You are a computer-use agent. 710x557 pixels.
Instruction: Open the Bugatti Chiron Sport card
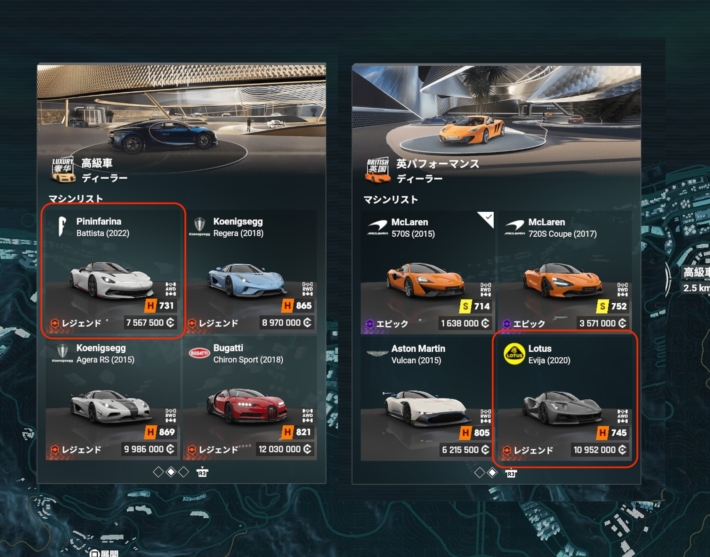[250, 398]
